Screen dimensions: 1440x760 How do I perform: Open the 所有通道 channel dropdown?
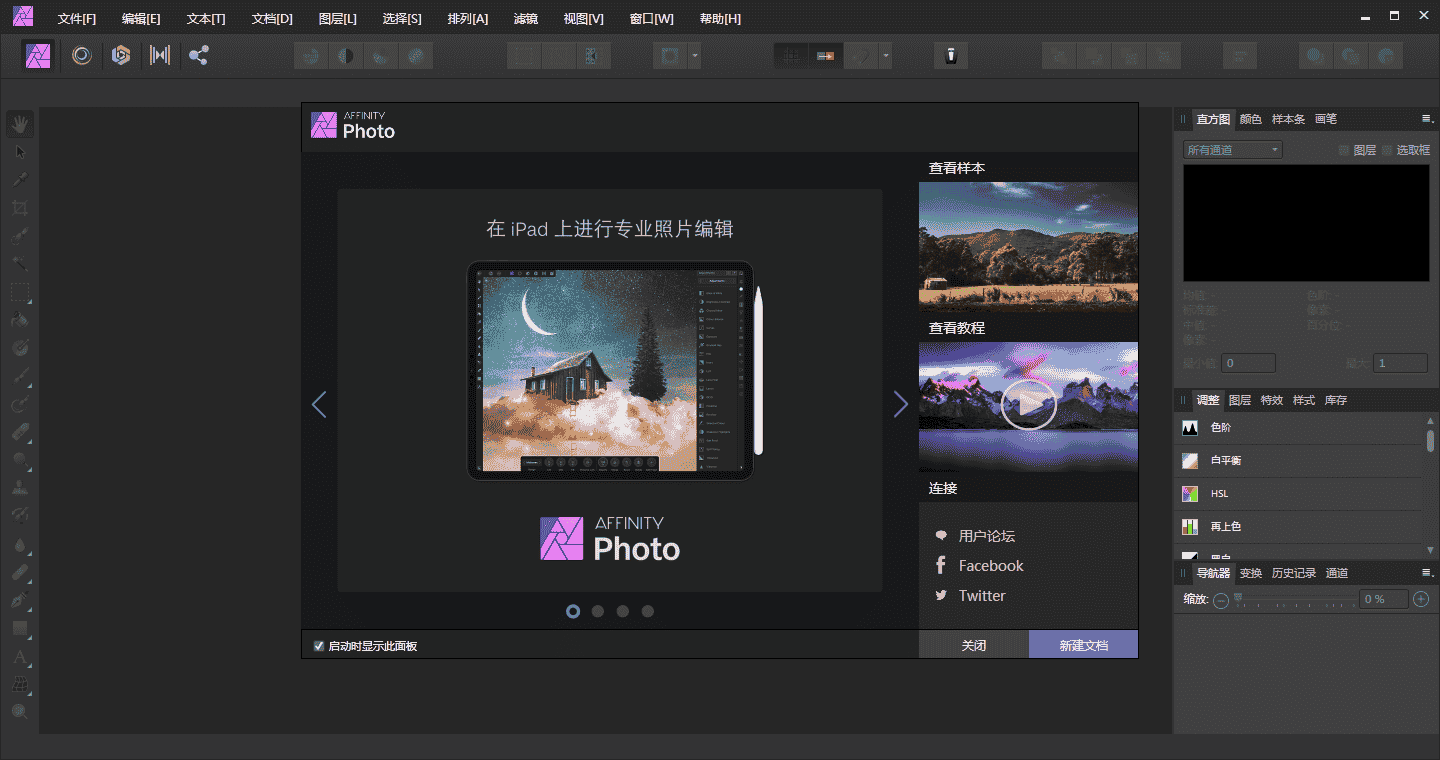[1231, 149]
